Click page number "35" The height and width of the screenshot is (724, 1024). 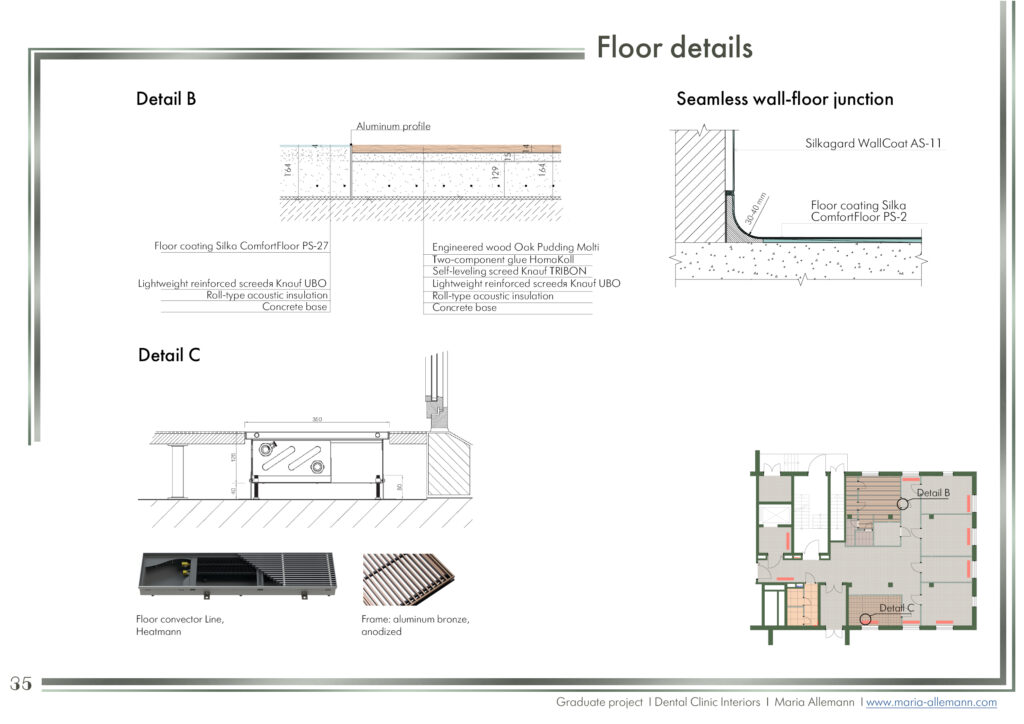pyautogui.click(x=20, y=683)
